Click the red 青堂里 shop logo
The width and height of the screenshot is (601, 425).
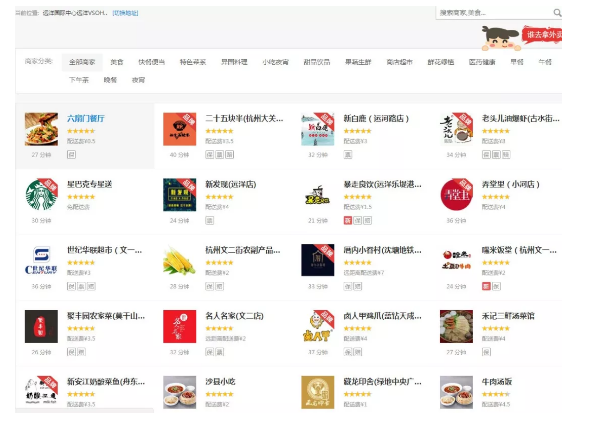click(456, 195)
